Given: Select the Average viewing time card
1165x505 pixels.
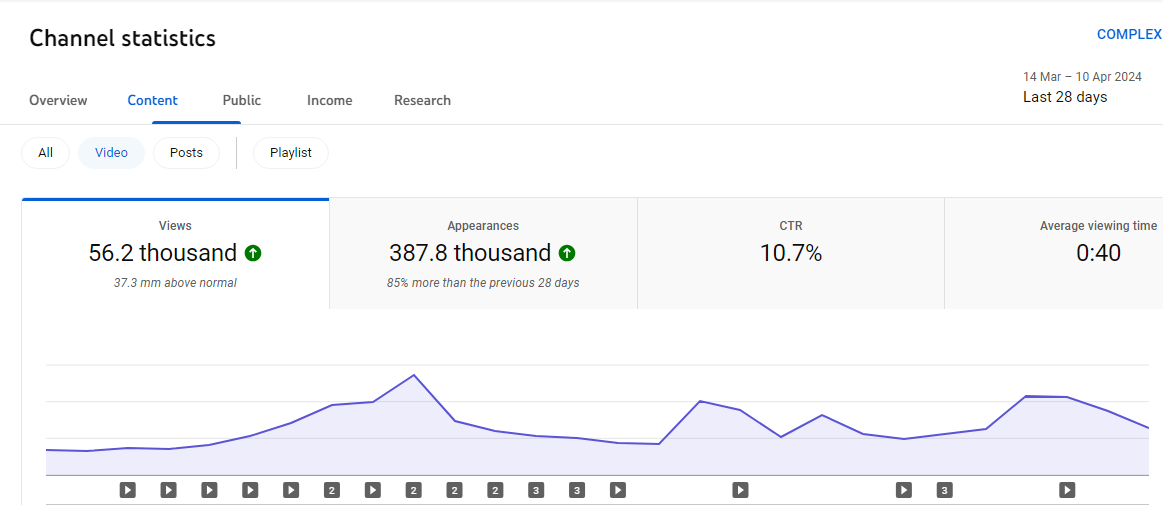Looking at the screenshot, I should coord(1055,253).
